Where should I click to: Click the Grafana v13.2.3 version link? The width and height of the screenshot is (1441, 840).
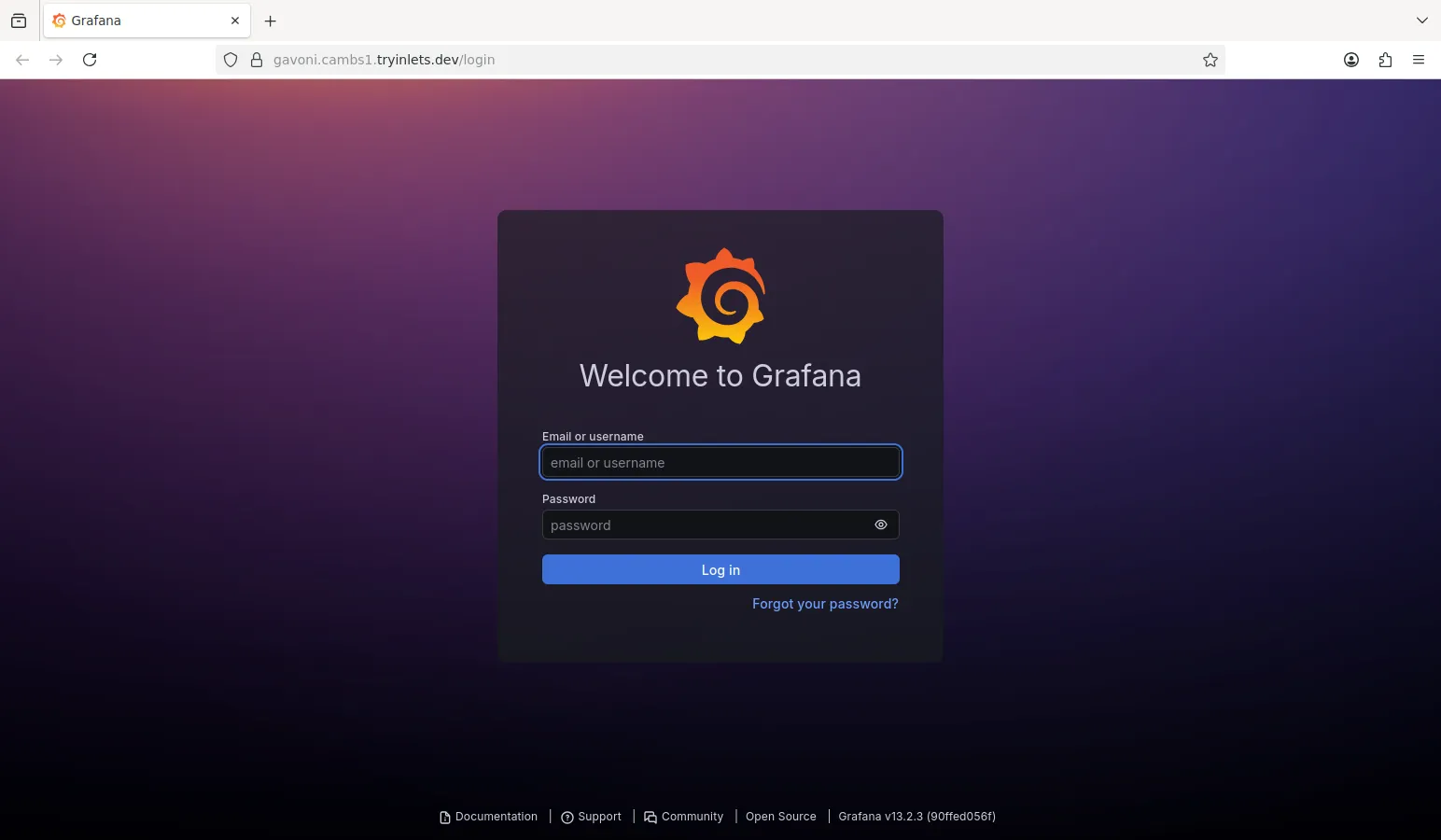coord(917,817)
